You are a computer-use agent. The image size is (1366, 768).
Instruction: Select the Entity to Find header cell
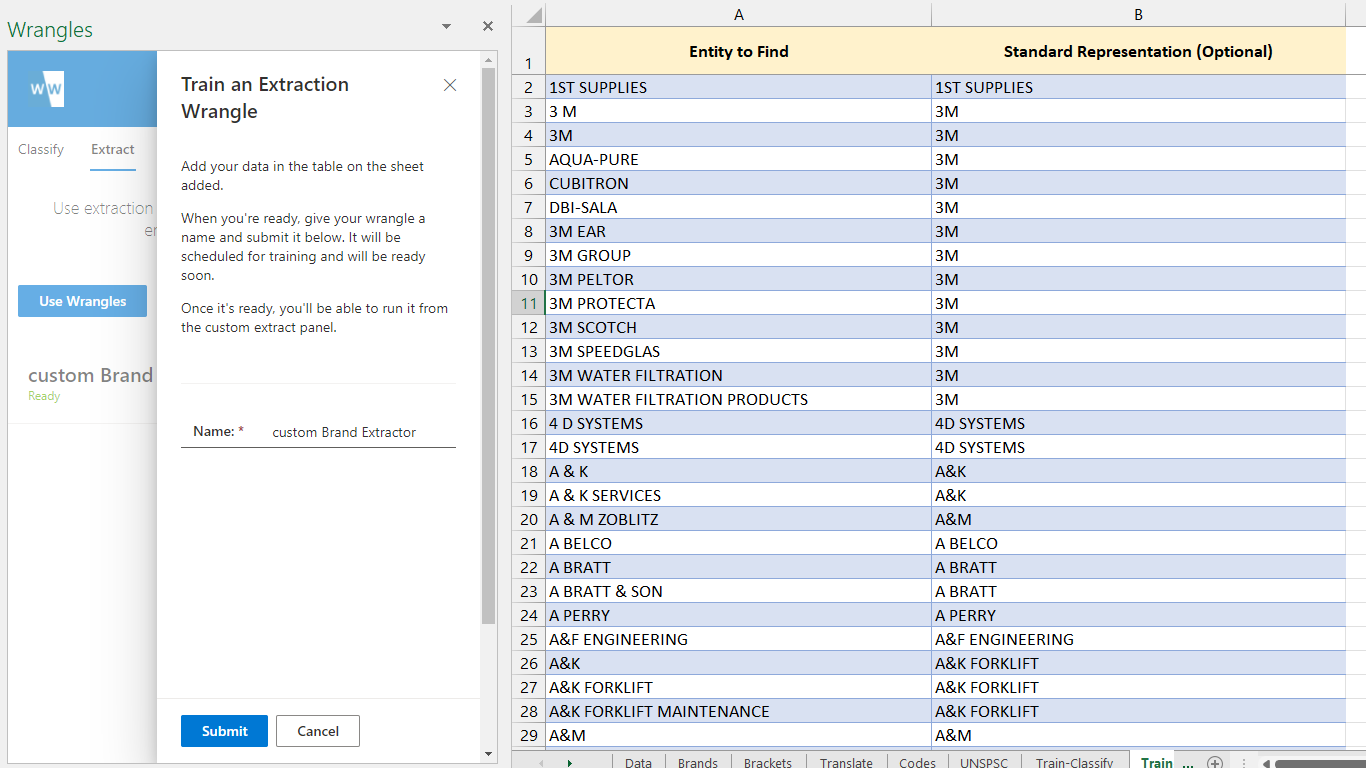coord(738,51)
